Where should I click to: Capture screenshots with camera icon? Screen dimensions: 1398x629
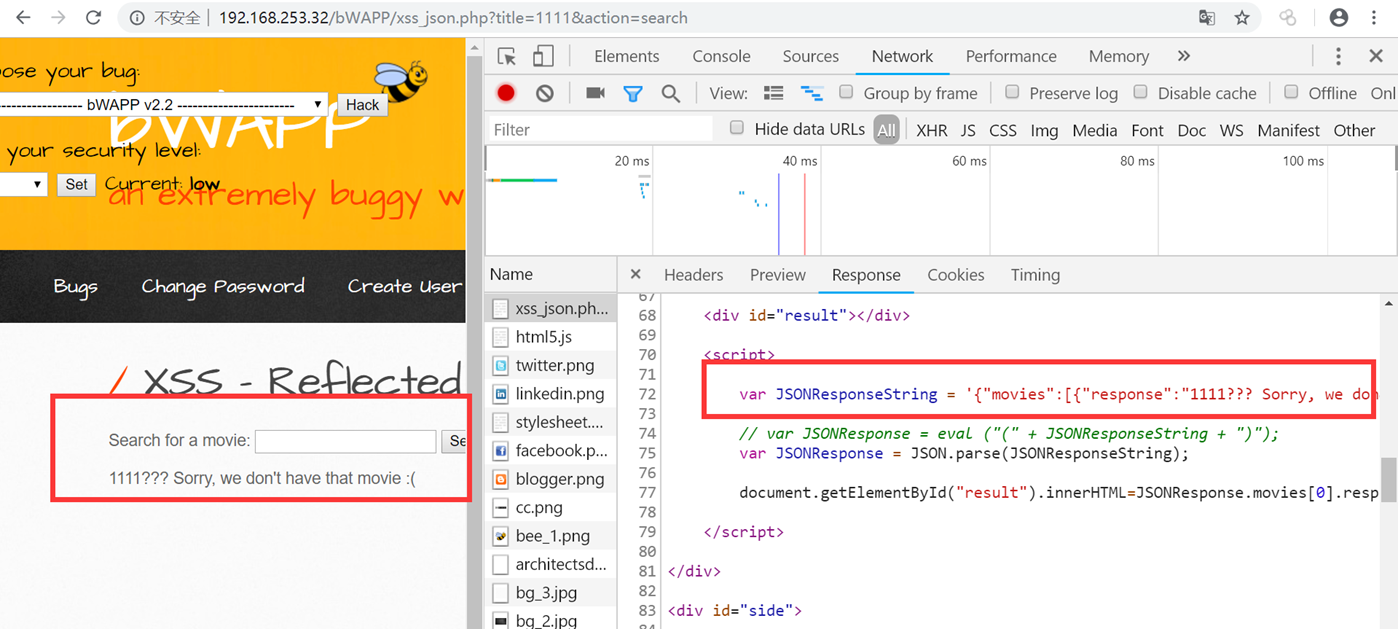pyautogui.click(x=595, y=93)
